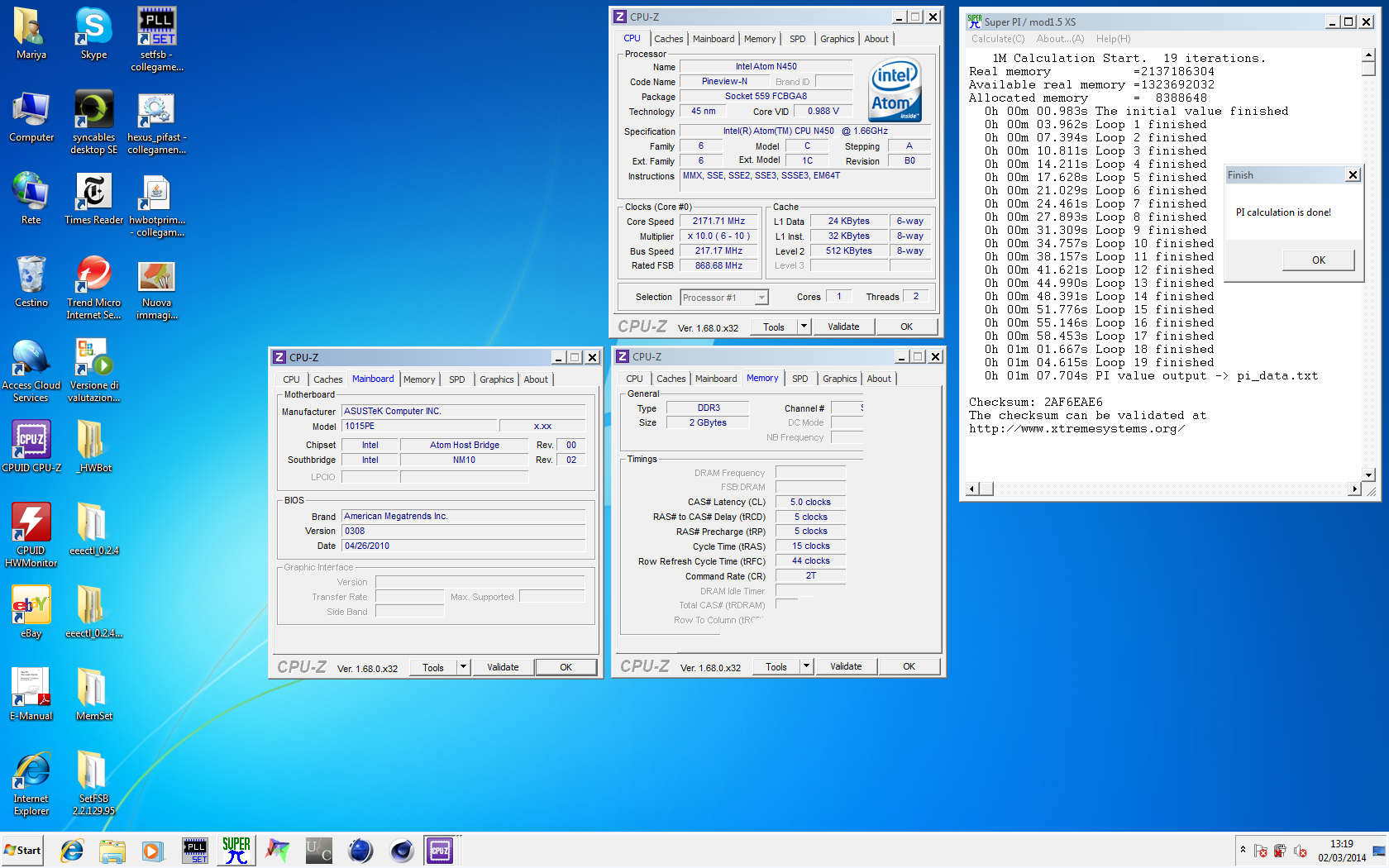Open the Computer desktop icon

[31, 116]
